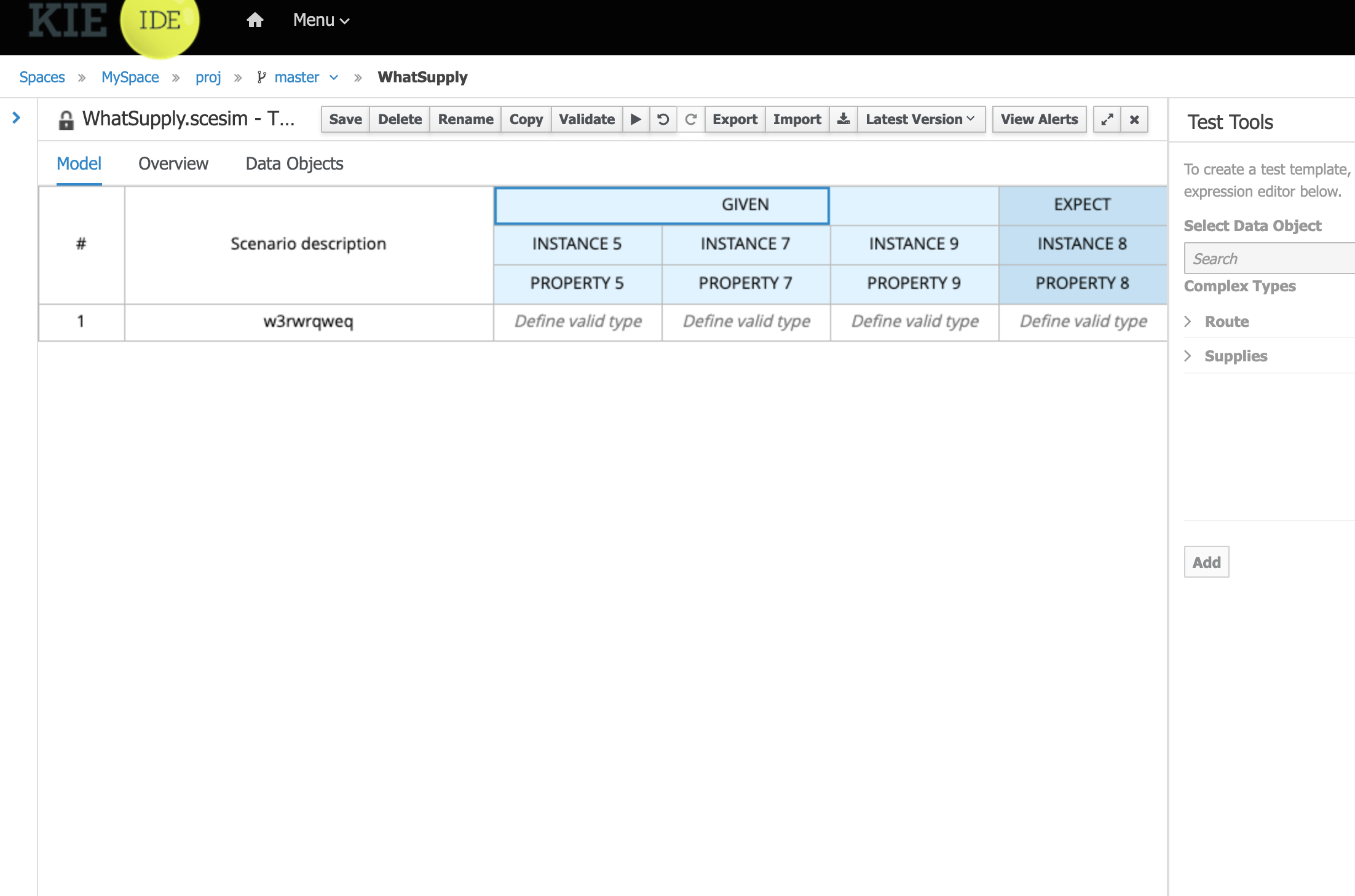Open the Latest Version dropdown

920,119
